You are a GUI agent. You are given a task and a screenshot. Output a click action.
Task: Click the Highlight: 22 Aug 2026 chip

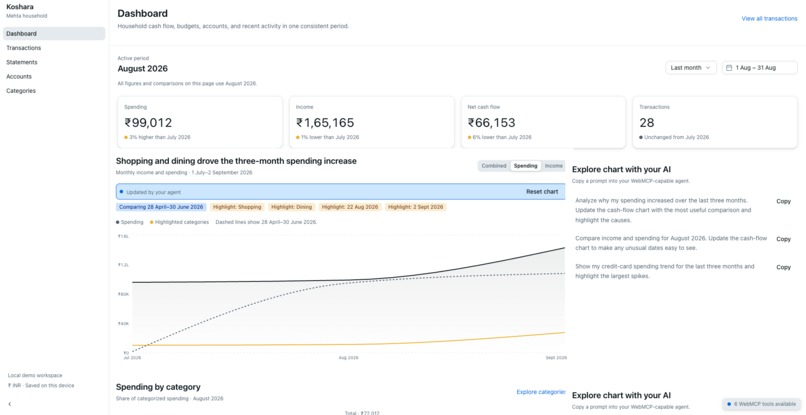tap(350, 207)
